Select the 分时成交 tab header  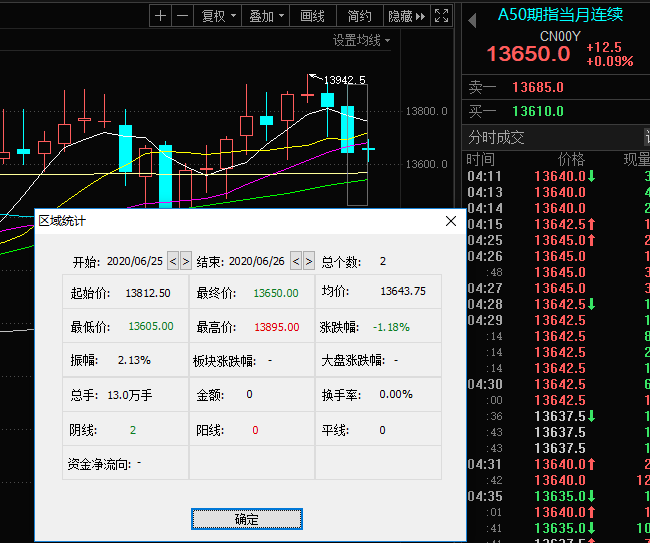click(x=496, y=137)
